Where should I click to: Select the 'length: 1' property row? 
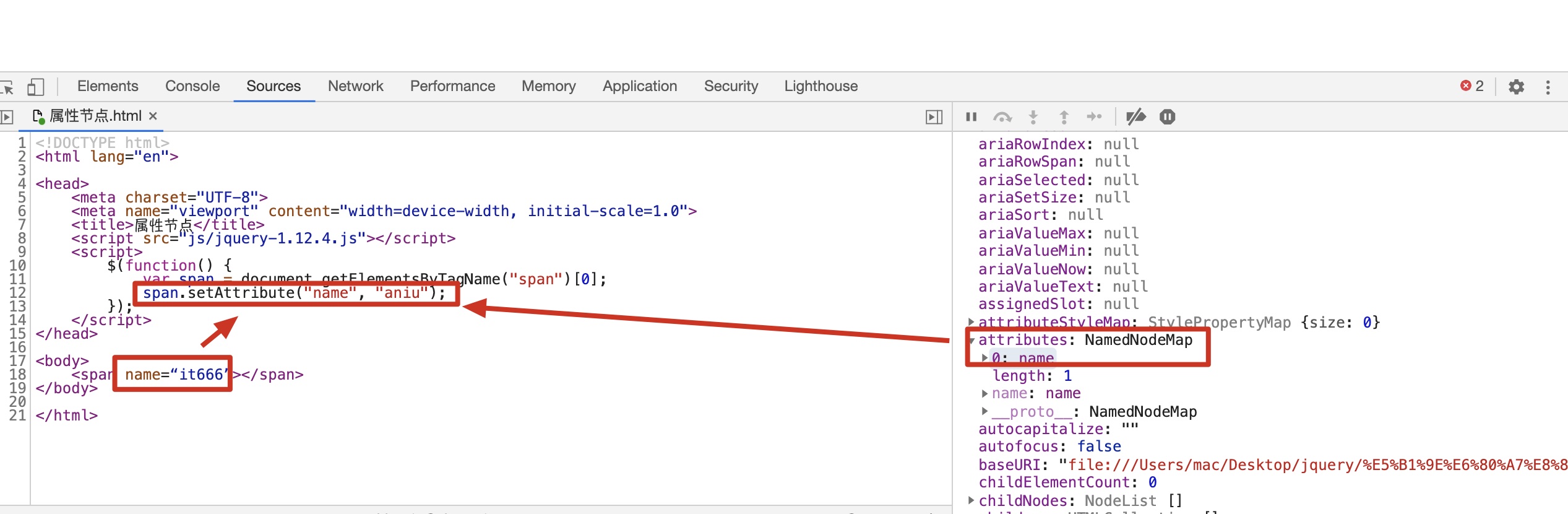(x=1032, y=376)
